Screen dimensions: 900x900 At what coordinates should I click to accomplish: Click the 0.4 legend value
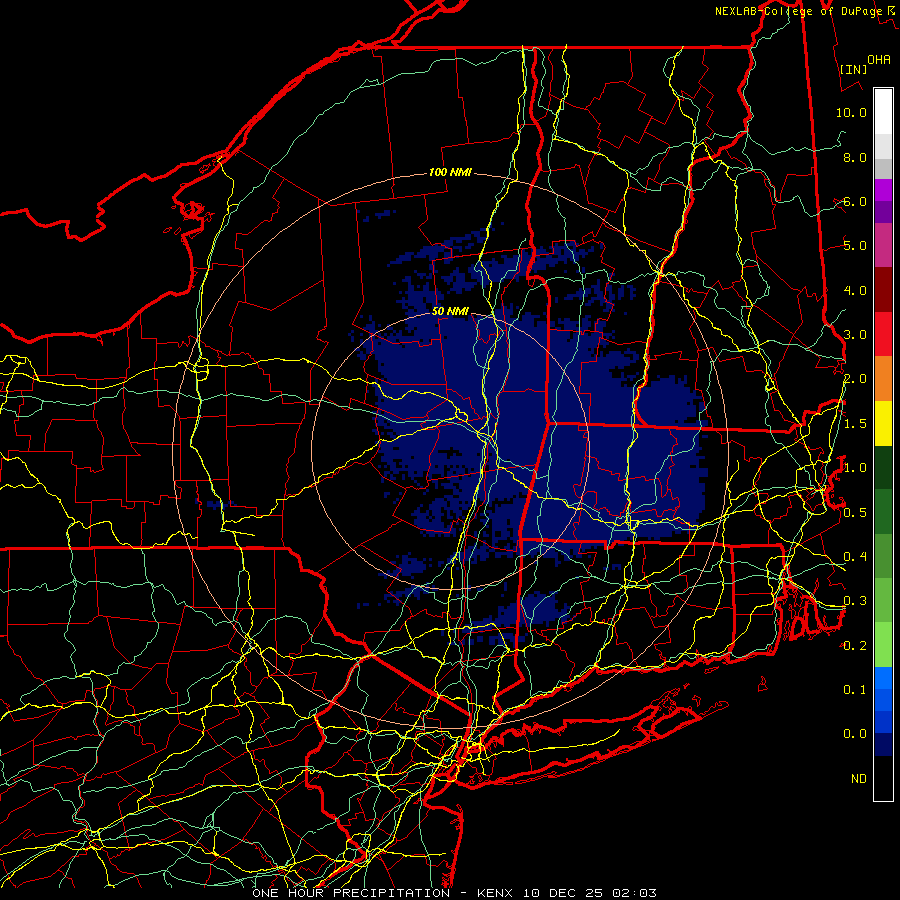point(855,557)
